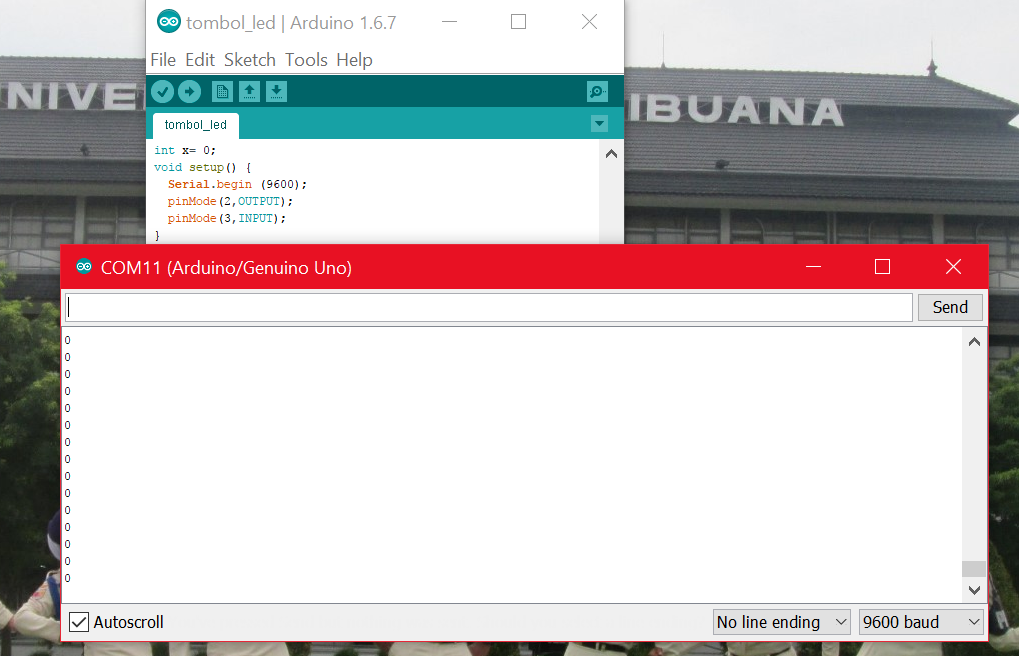Click the 'void setup() {' code line

pos(202,167)
